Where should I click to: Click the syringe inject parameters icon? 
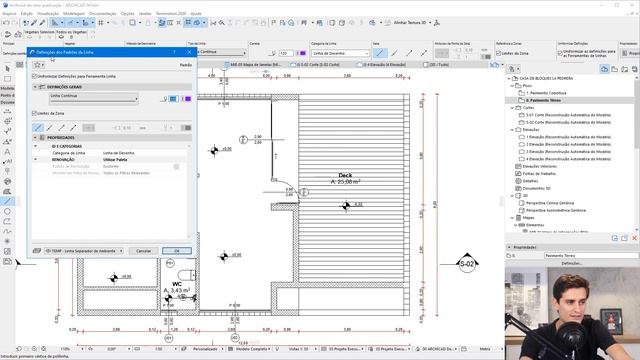42,23
